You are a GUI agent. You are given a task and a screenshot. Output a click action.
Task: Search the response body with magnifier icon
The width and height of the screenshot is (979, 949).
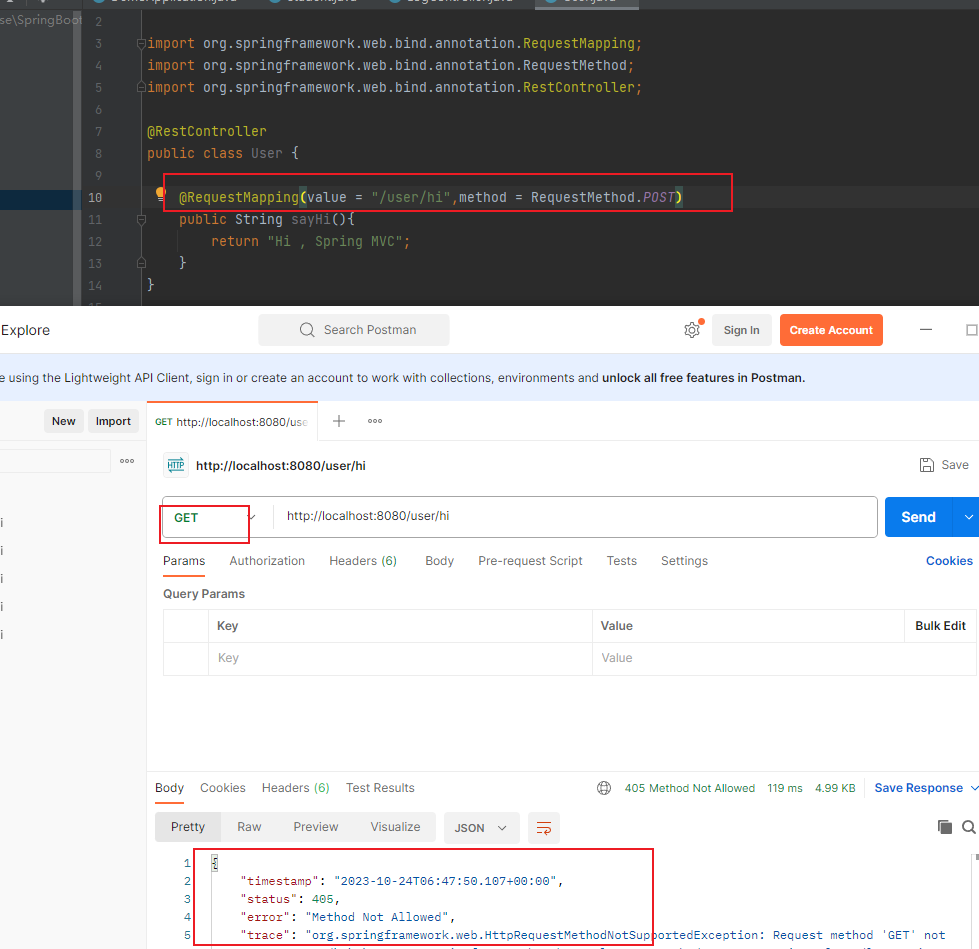[968, 827]
